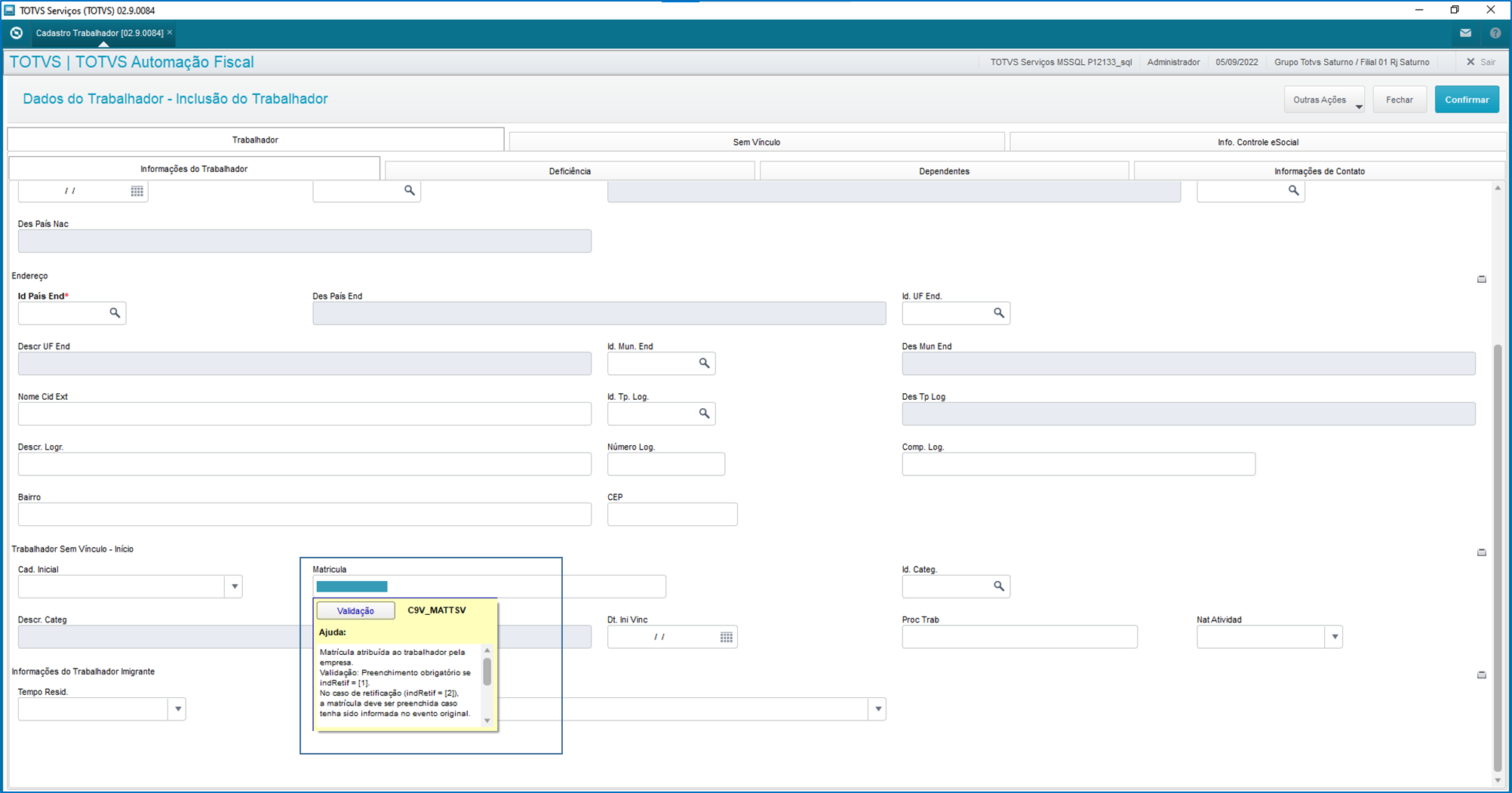Click the TOTVS logo icon beside the Cadastro tab
This screenshot has height=793, width=1512.
[17, 33]
